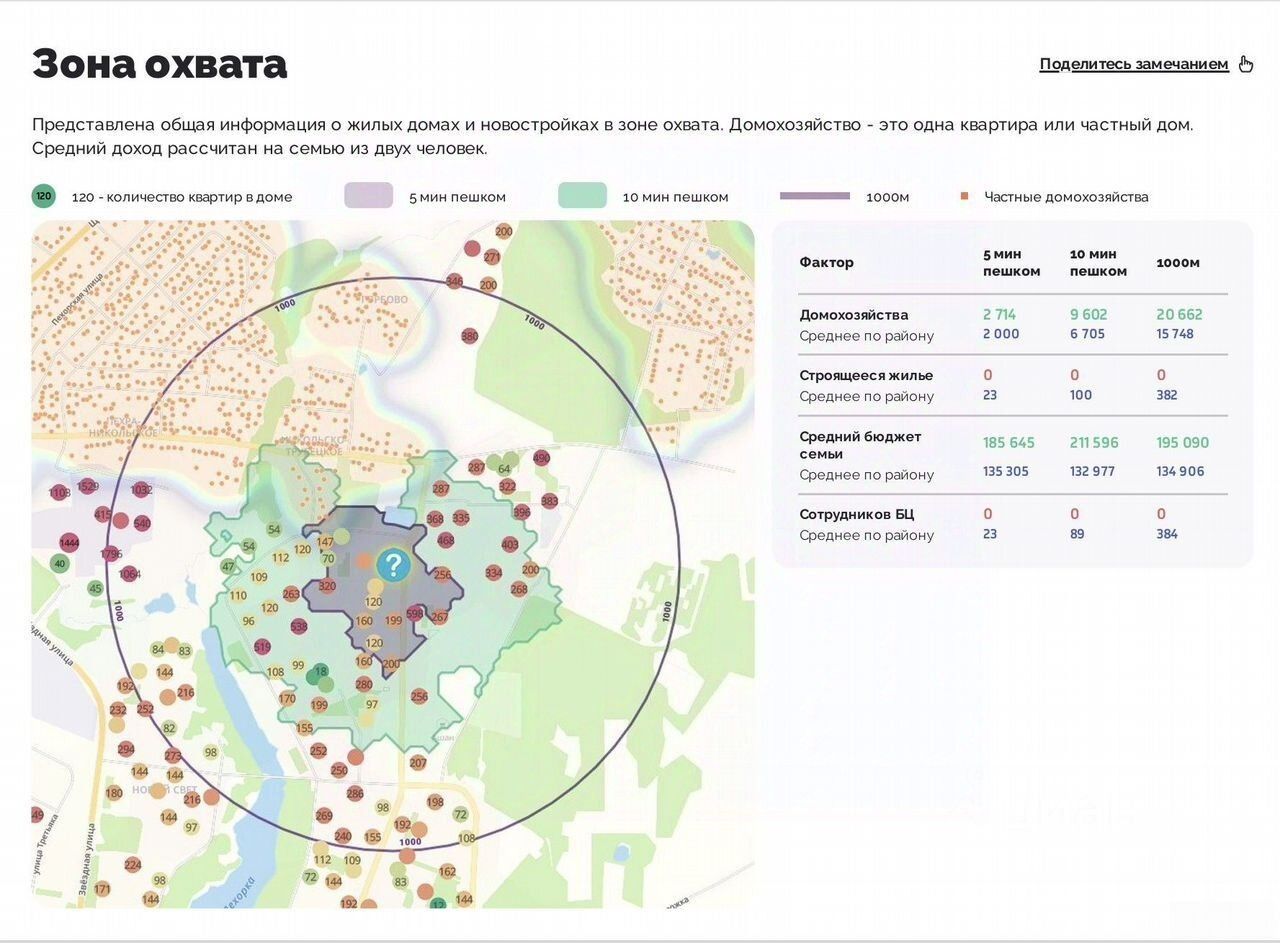1280x943 pixels.
Task: Select the green marker labeled 18
Action: [321, 671]
